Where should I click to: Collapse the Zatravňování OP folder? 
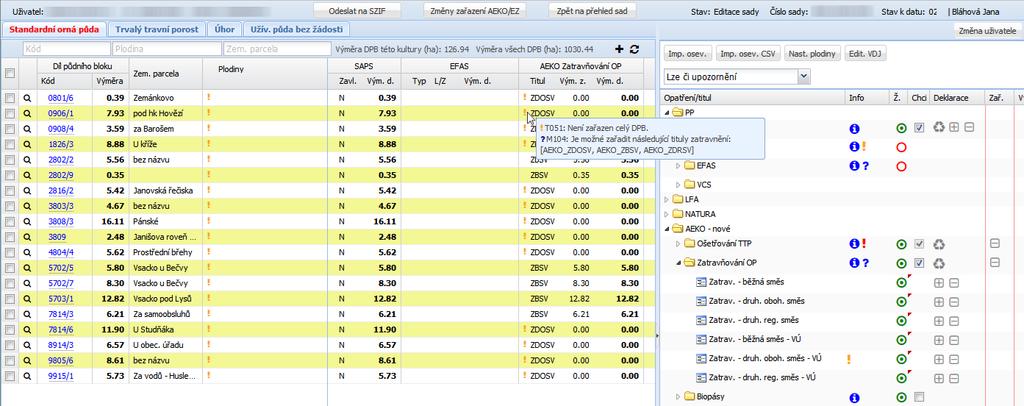tap(679, 263)
